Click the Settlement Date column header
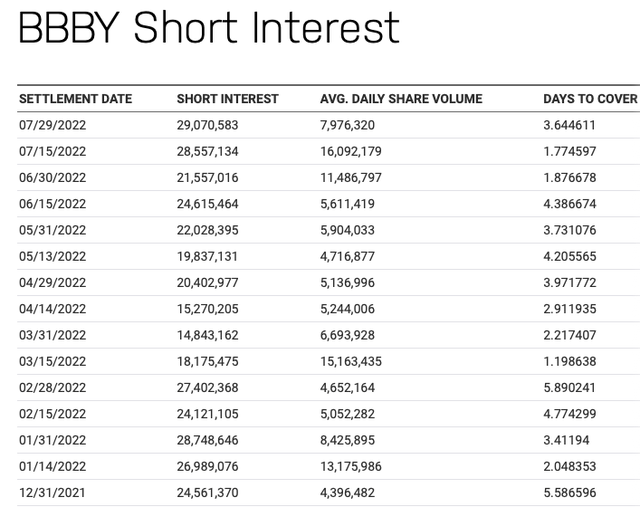The width and height of the screenshot is (640, 507). (75, 99)
